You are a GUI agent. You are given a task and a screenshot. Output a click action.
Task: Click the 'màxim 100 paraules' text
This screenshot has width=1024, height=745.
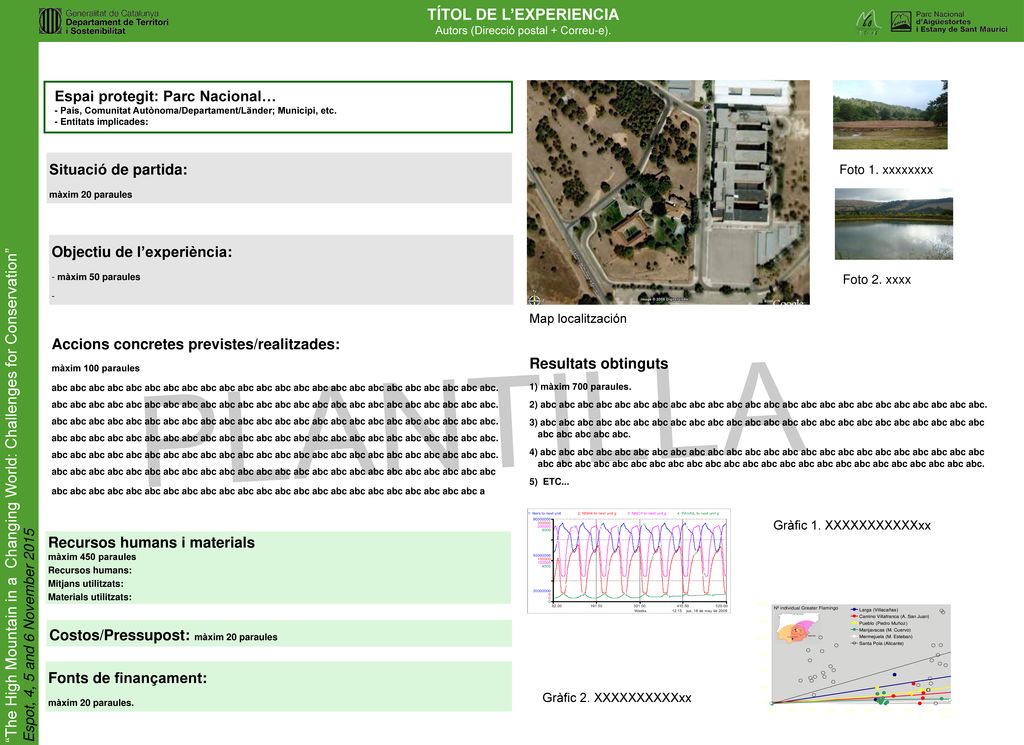tap(95, 368)
